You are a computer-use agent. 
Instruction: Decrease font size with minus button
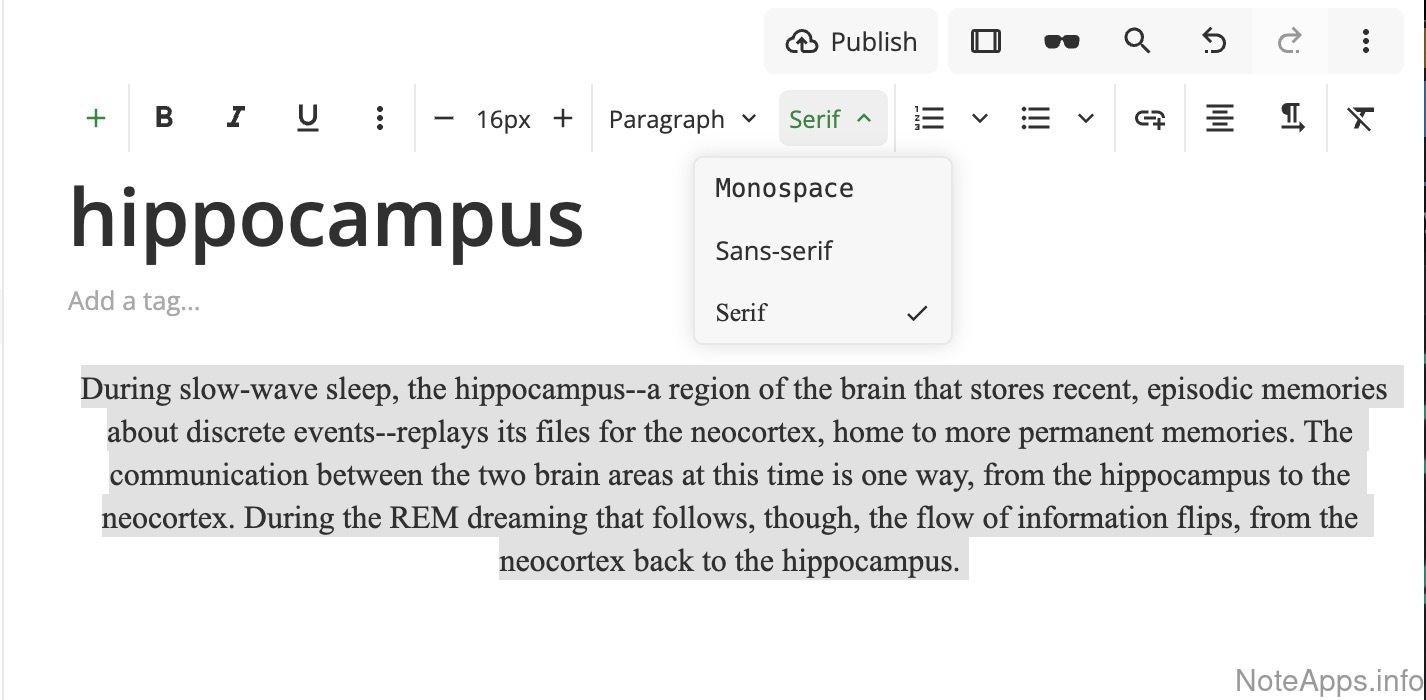[444, 119]
